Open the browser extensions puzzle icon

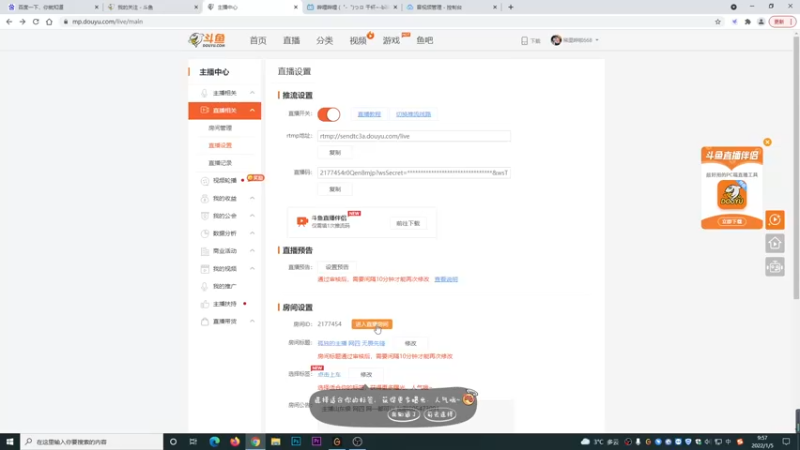[747, 21]
